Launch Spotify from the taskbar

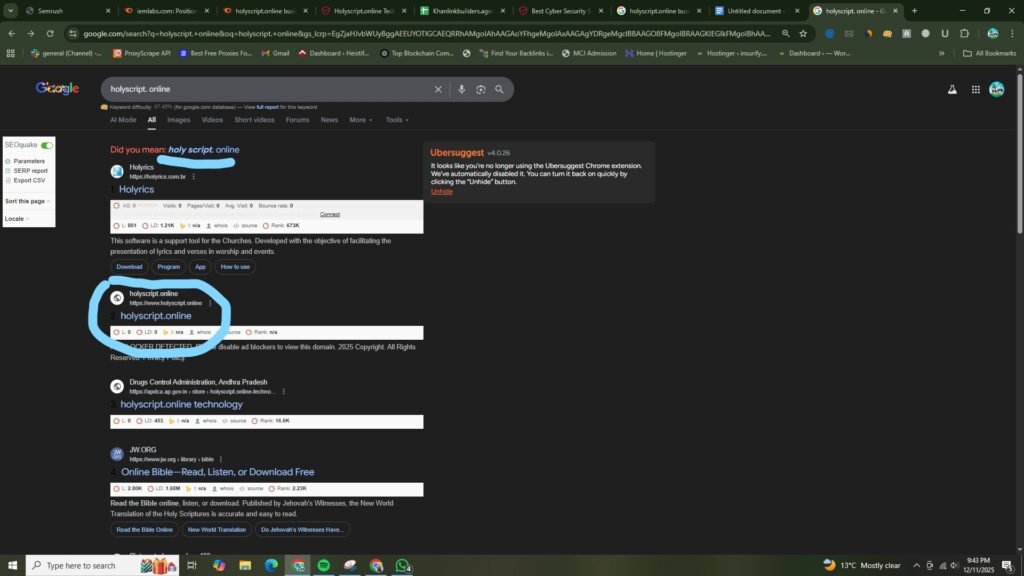[324, 565]
